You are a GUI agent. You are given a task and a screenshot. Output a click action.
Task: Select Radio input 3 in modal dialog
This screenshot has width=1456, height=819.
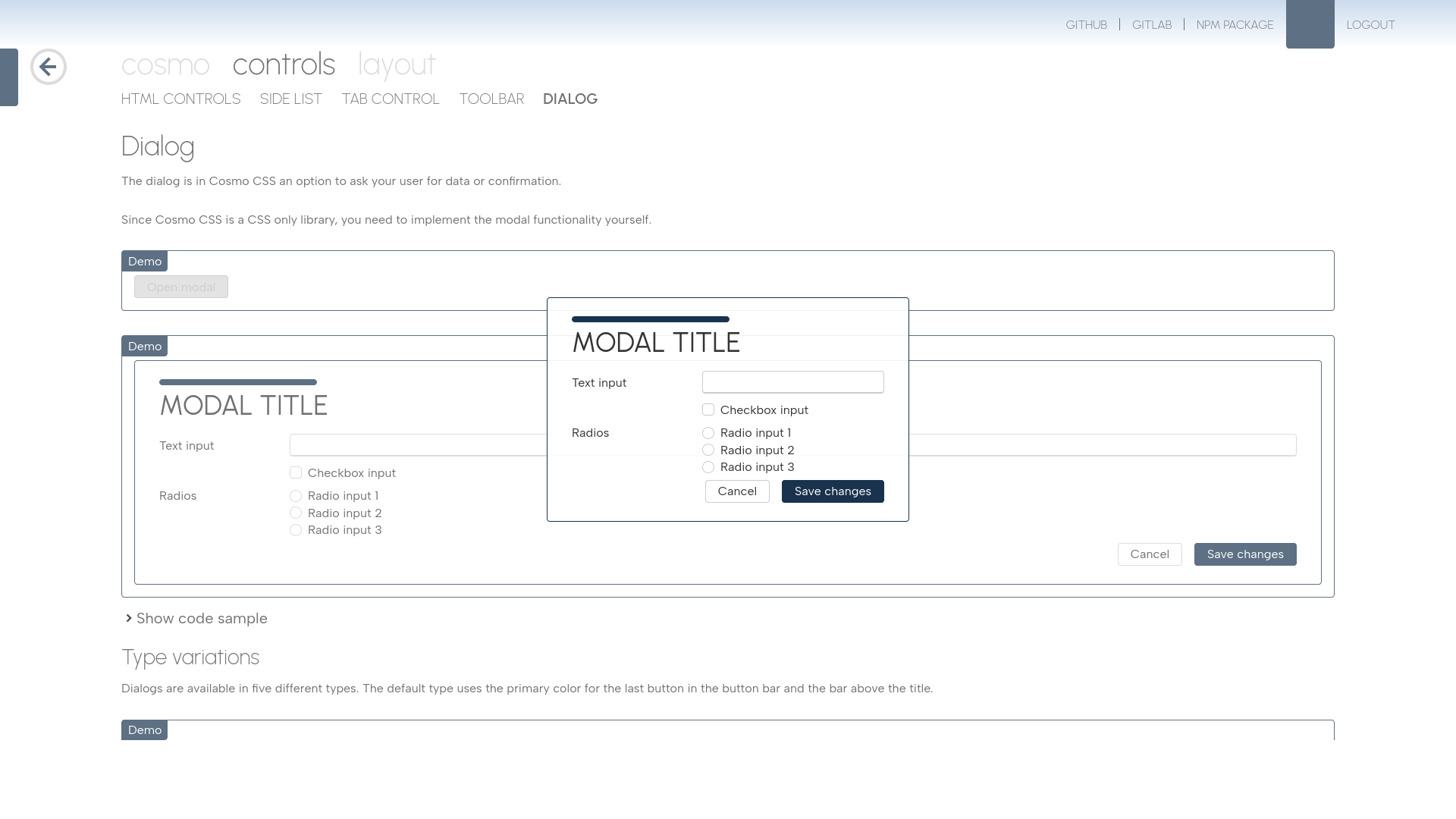point(708,467)
